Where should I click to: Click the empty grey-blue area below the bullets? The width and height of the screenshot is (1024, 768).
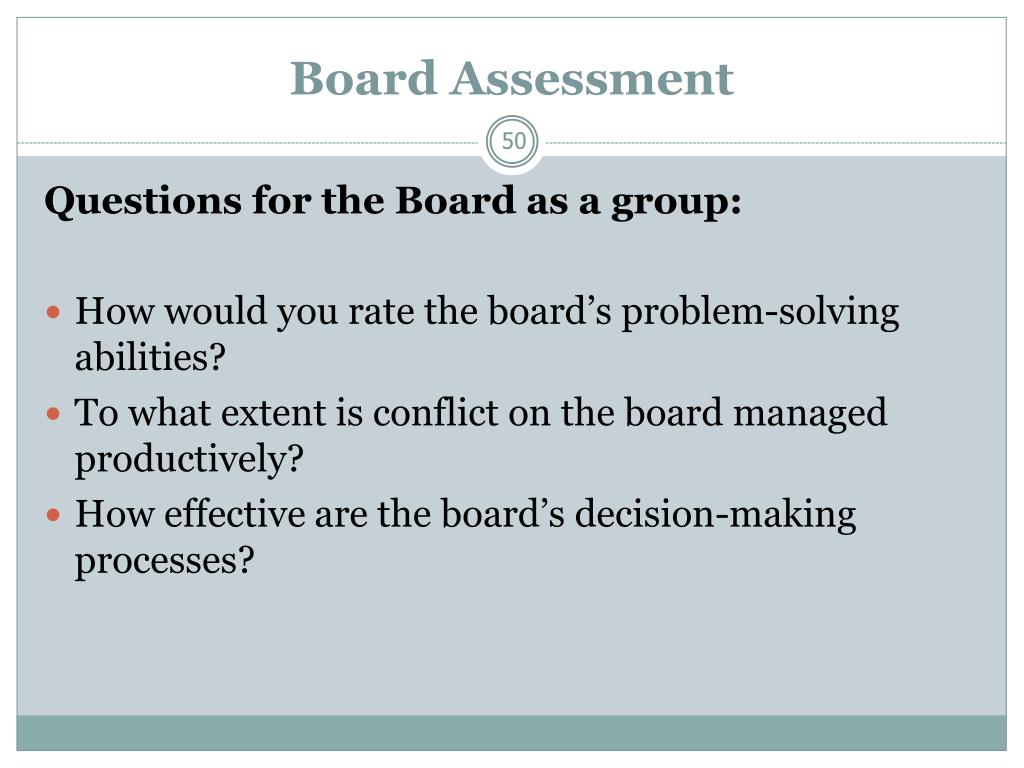511,647
